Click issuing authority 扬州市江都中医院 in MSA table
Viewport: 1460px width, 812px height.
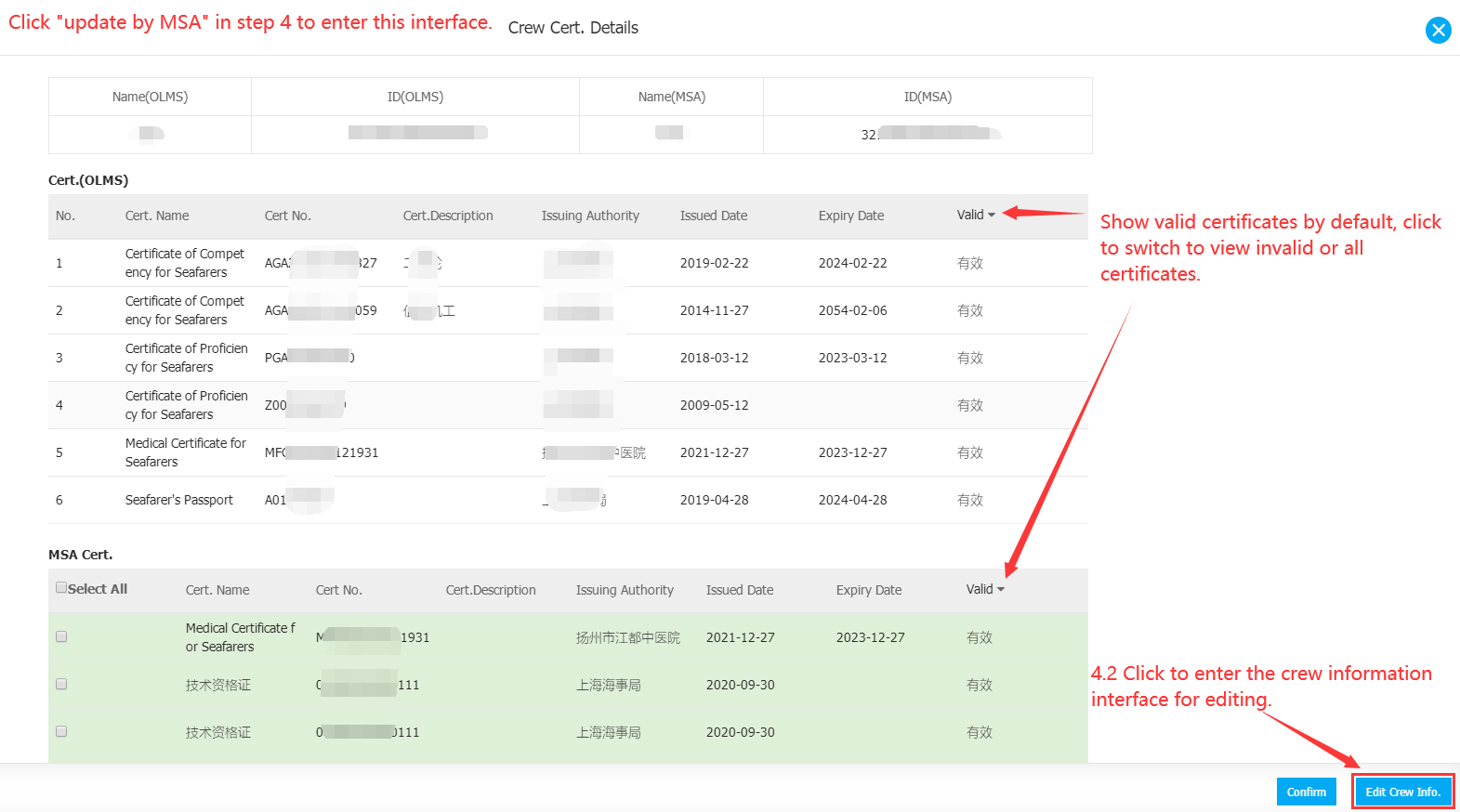[628, 637]
